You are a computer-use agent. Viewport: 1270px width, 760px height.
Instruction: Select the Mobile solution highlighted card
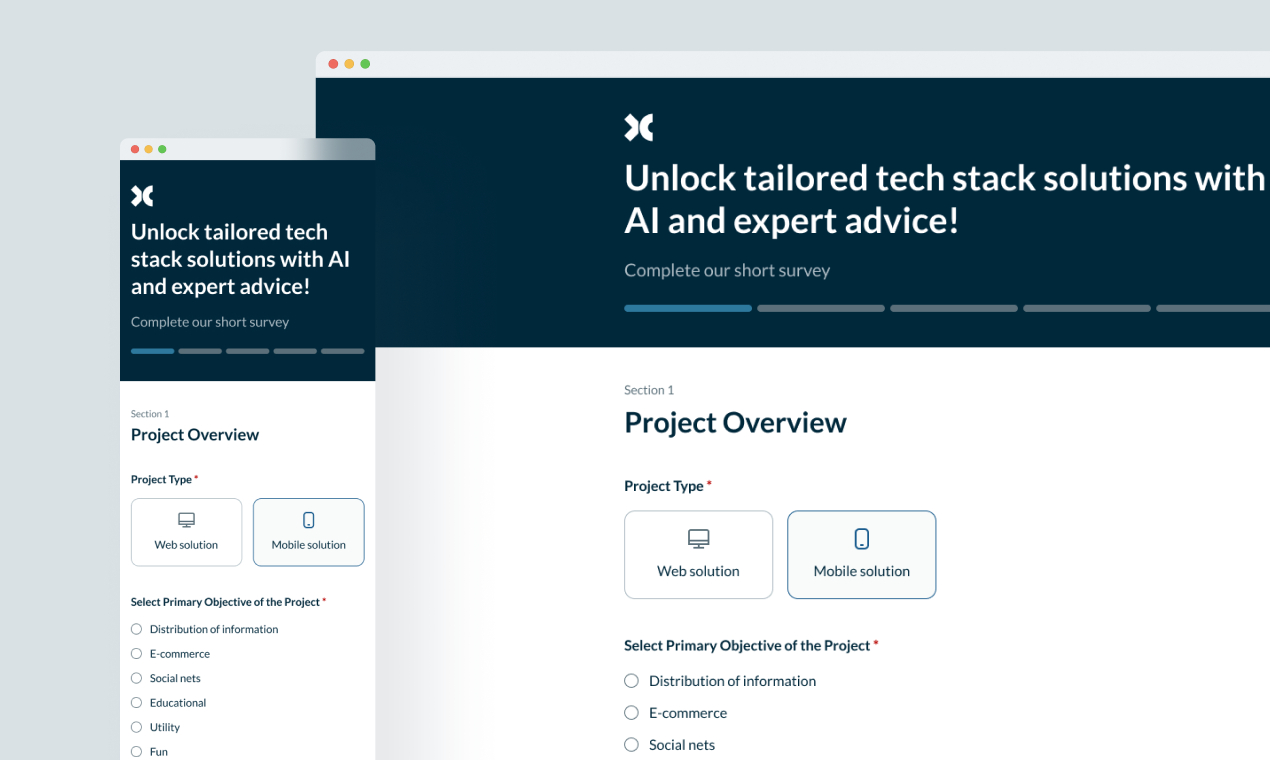coord(861,554)
